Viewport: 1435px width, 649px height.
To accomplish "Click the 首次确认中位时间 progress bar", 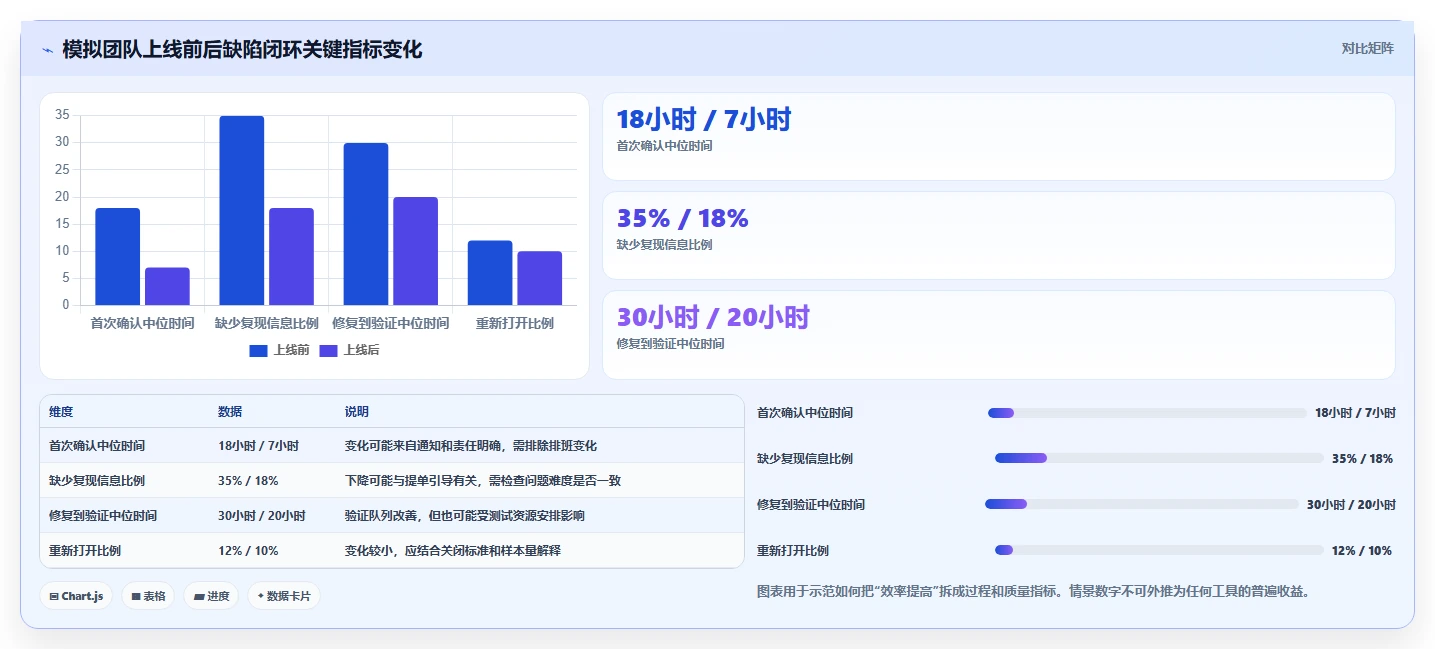I will coord(1147,413).
